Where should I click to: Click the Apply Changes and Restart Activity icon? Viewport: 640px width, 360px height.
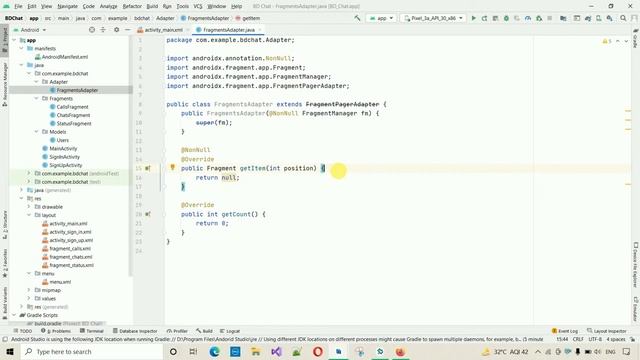point(484,18)
